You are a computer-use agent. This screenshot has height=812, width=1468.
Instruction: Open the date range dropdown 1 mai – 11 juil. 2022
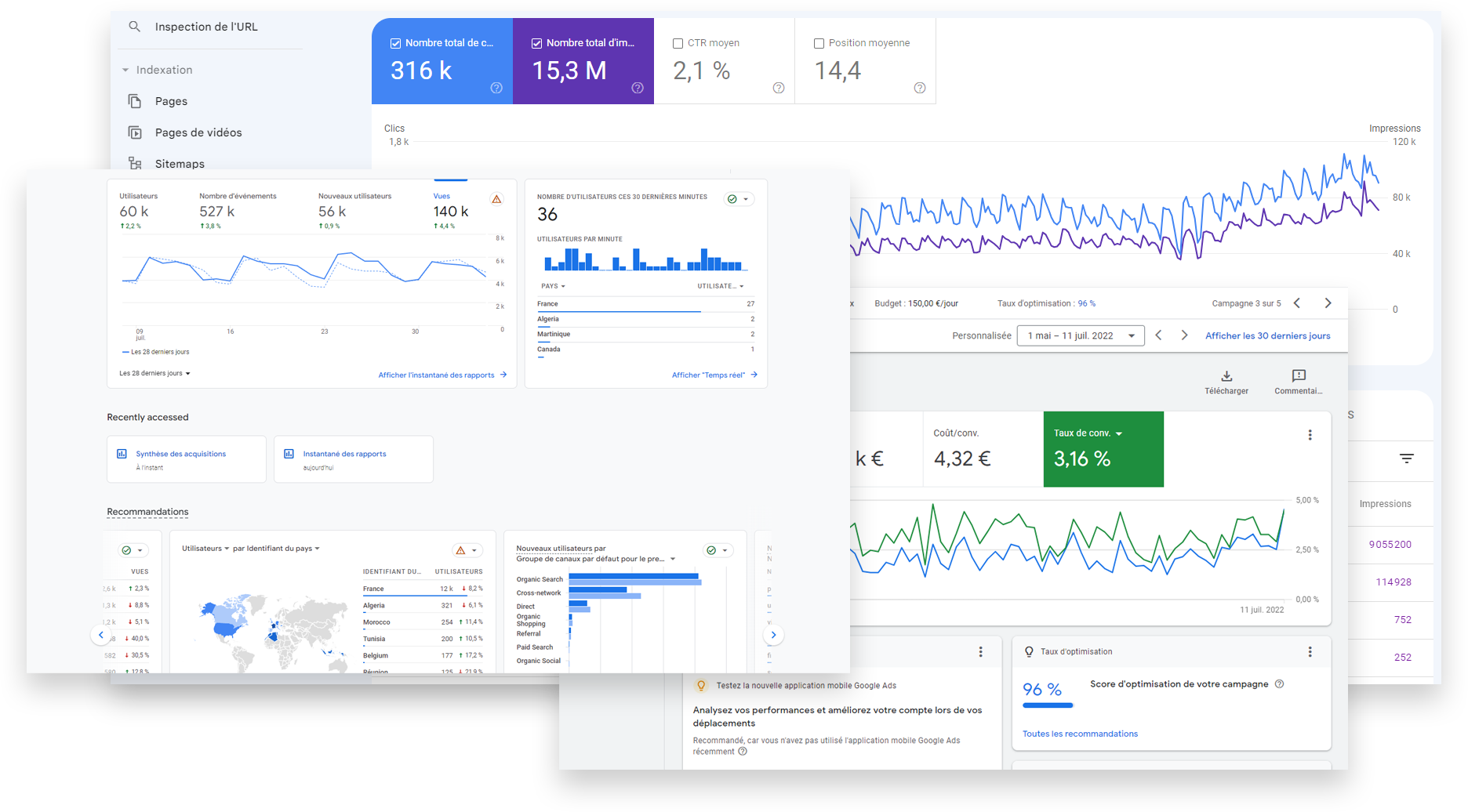coord(1081,335)
